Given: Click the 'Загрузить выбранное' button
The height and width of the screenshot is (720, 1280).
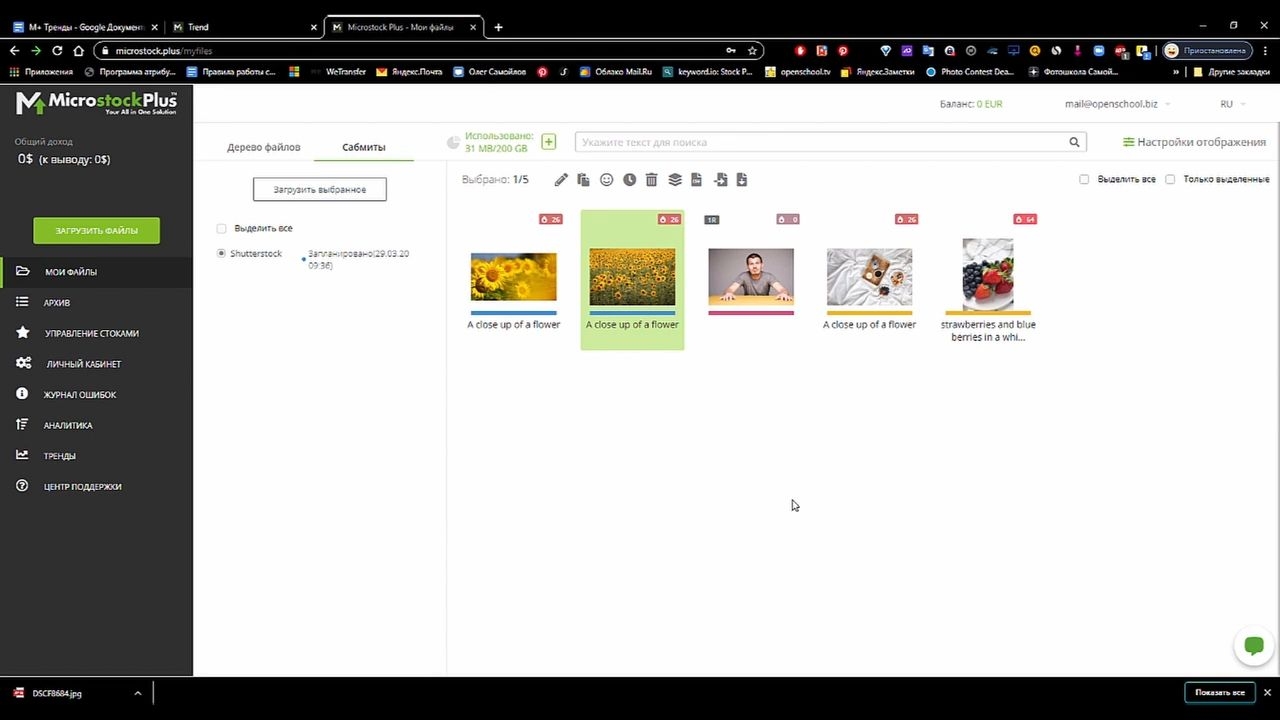Looking at the screenshot, I should coord(320,189).
